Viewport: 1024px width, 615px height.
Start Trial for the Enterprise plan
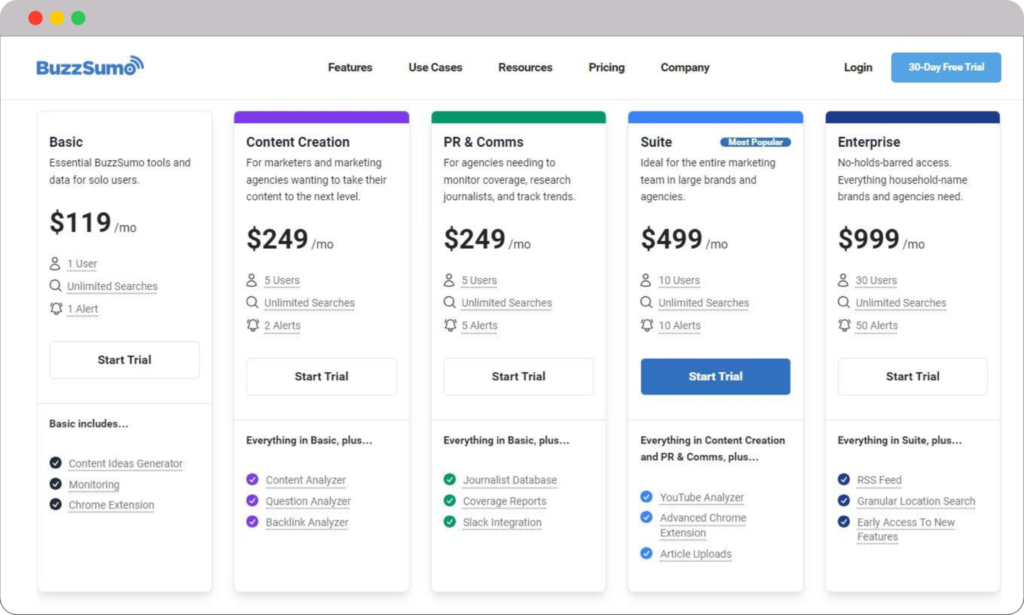[x=912, y=377]
